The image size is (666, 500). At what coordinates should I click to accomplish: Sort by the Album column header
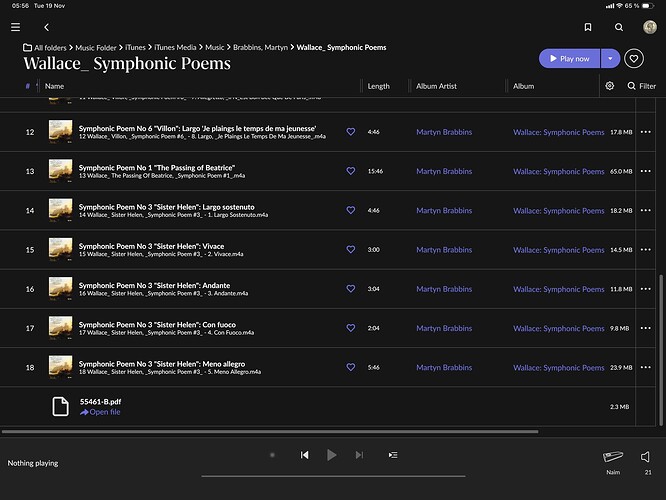(x=523, y=86)
